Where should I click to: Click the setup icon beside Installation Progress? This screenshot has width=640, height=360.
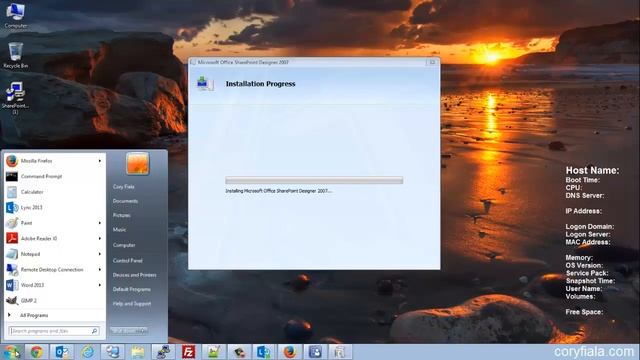(205, 83)
